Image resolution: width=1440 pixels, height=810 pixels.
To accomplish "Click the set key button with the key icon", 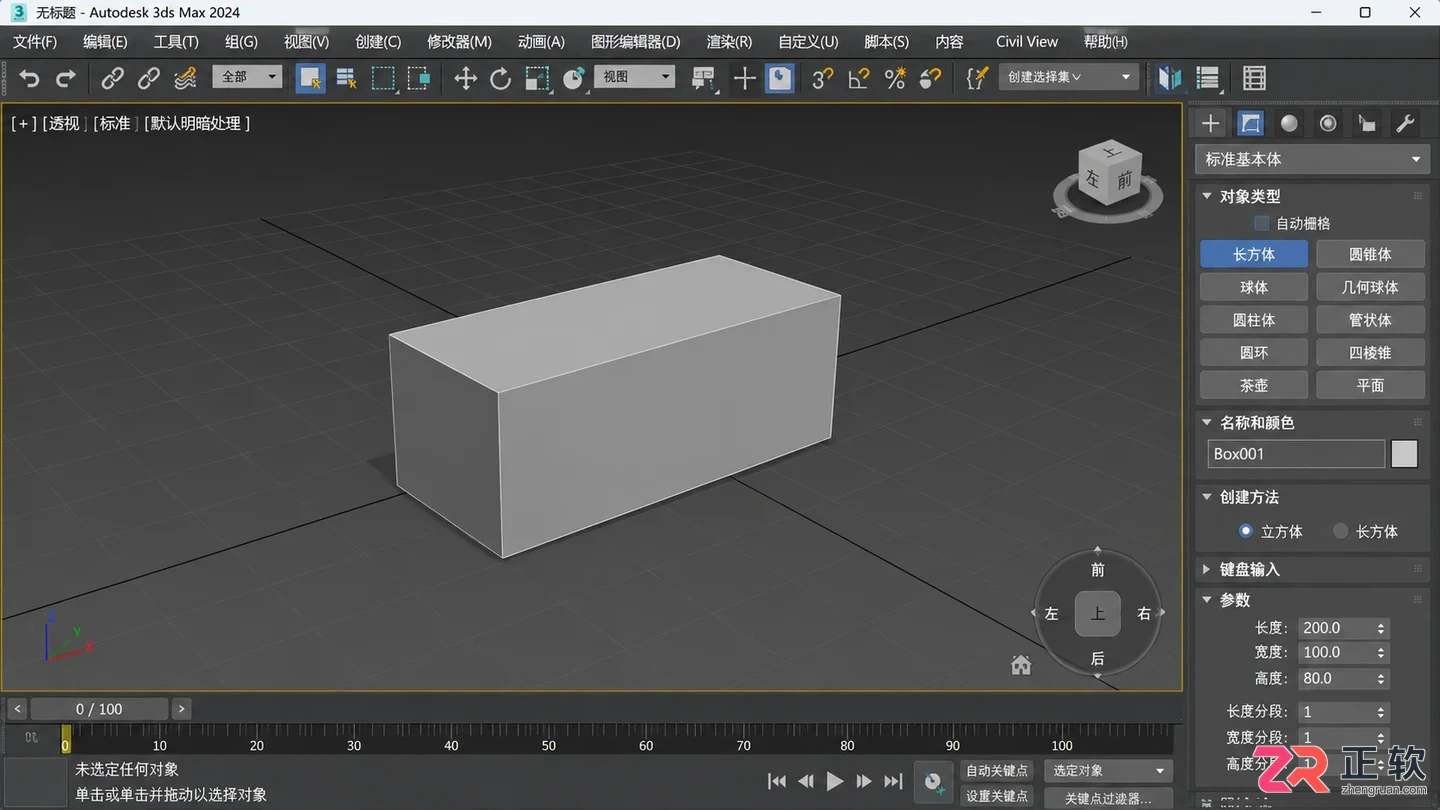I will click(933, 782).
